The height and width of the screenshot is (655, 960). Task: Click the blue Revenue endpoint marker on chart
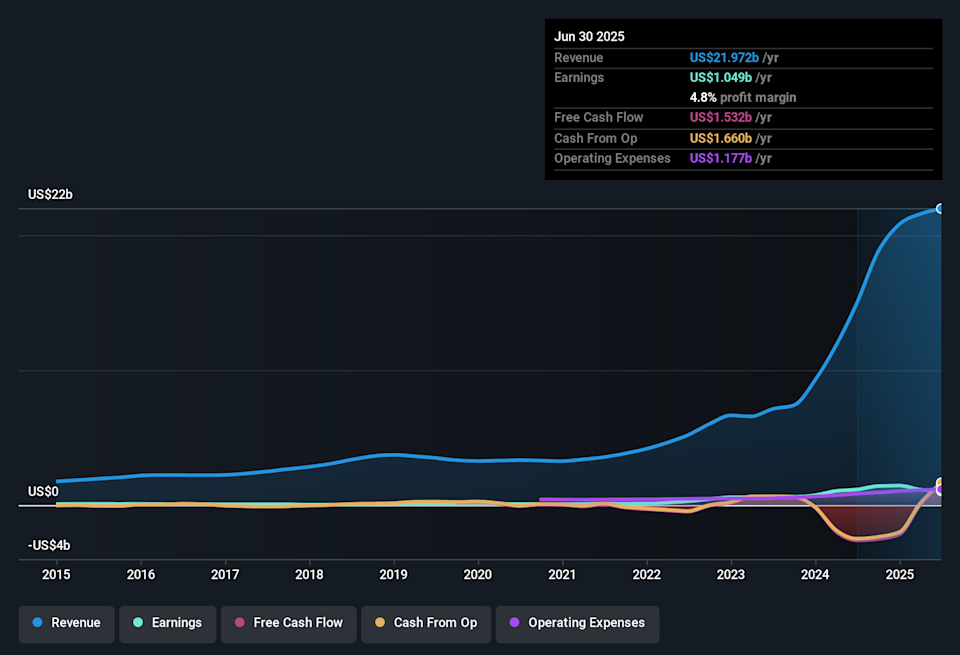tap(940, 208)
